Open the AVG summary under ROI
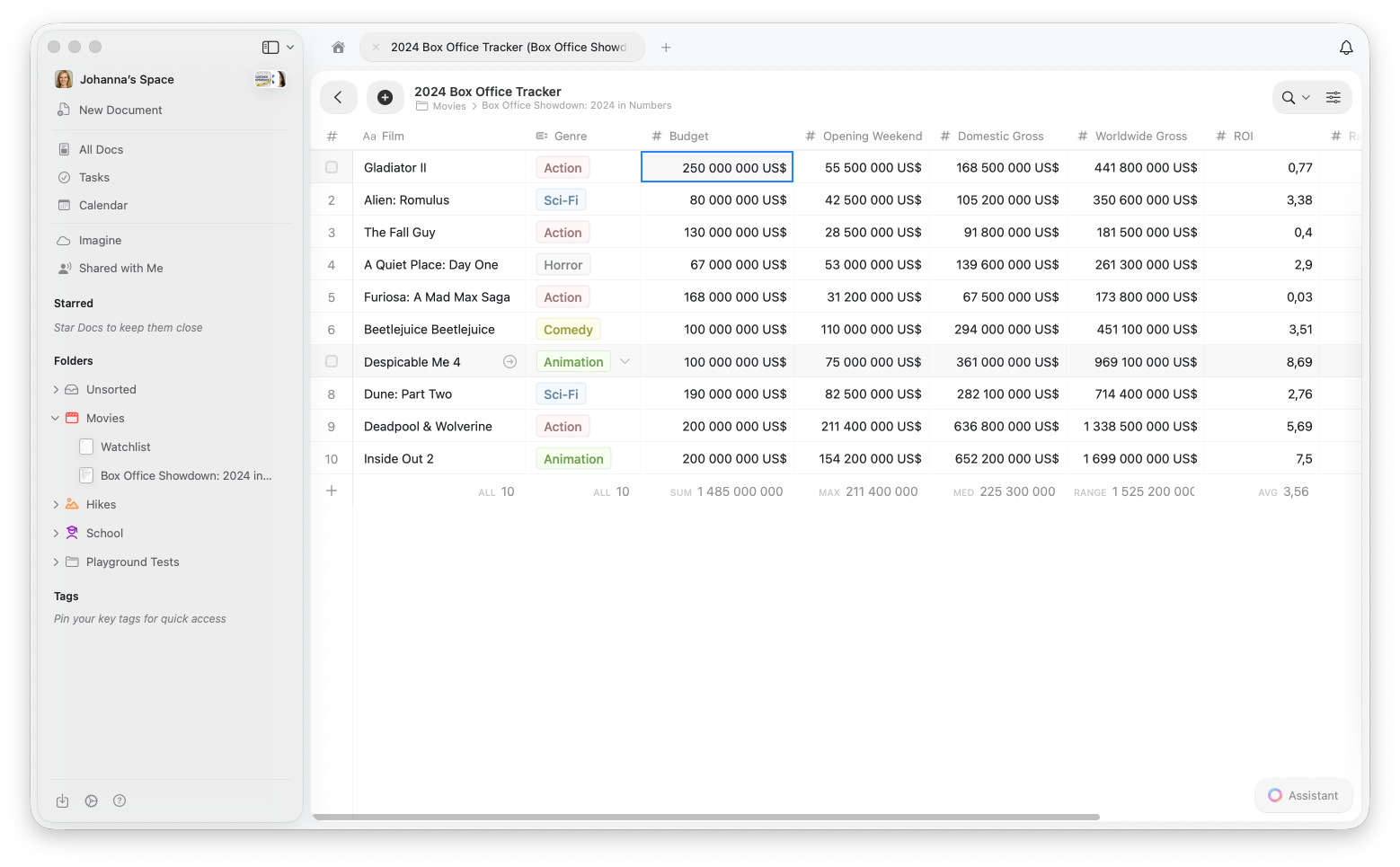The height and width of the screenshot is (867, 1400). tap(1283, 491)
